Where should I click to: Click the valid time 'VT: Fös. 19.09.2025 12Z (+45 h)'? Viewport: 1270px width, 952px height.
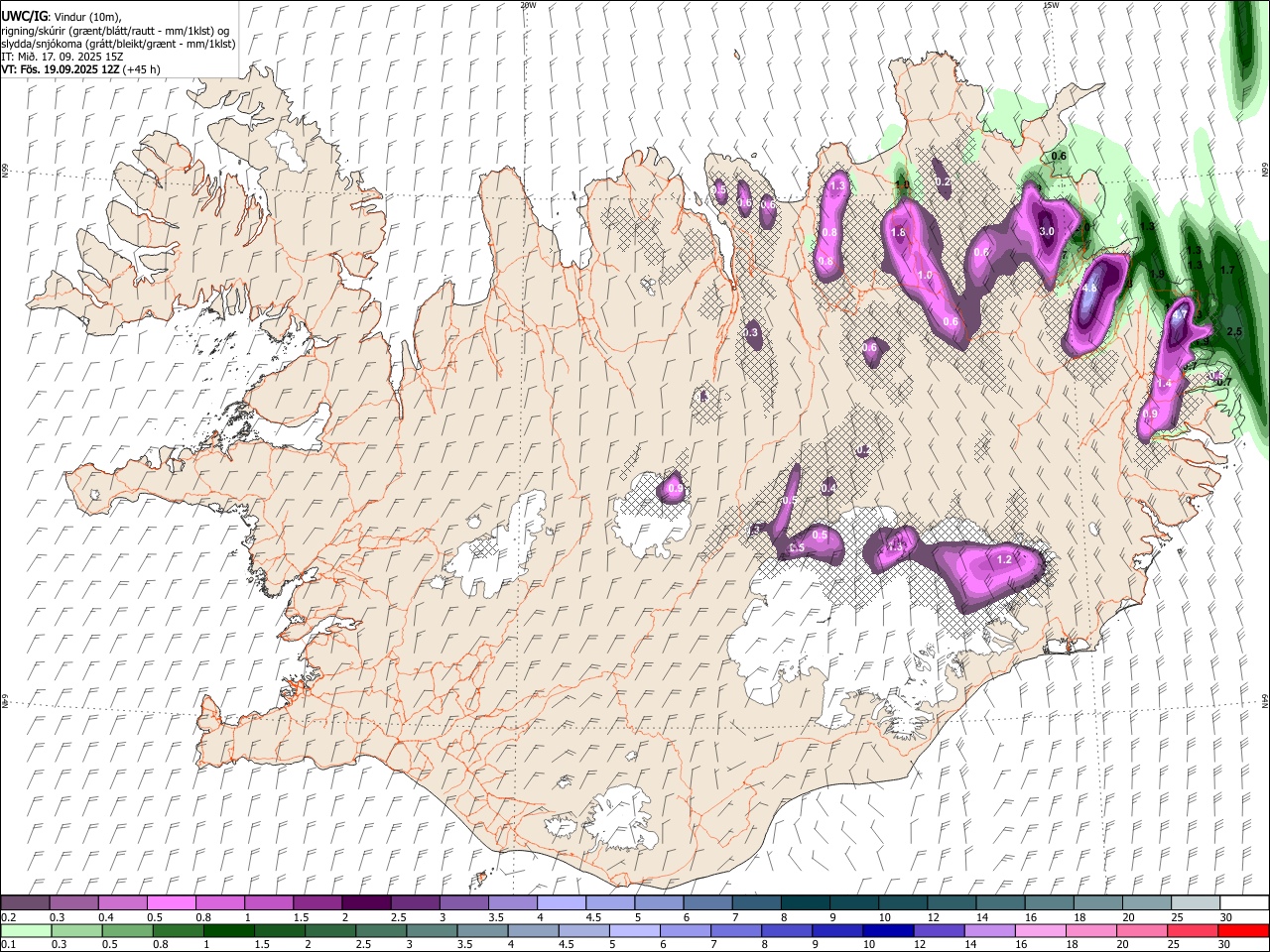pyautogui.click(x=81, y=69)
